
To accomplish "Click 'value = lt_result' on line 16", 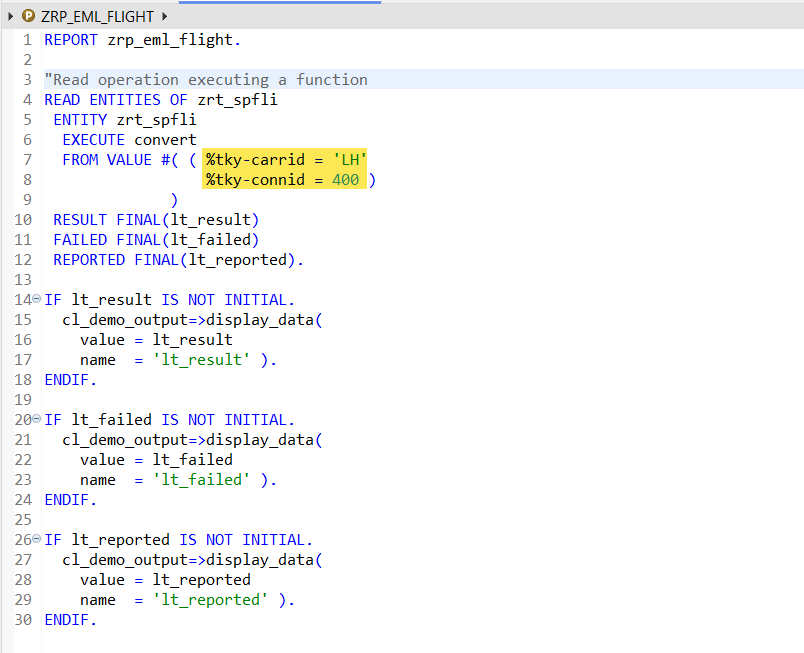I will [x=156, y=339].
